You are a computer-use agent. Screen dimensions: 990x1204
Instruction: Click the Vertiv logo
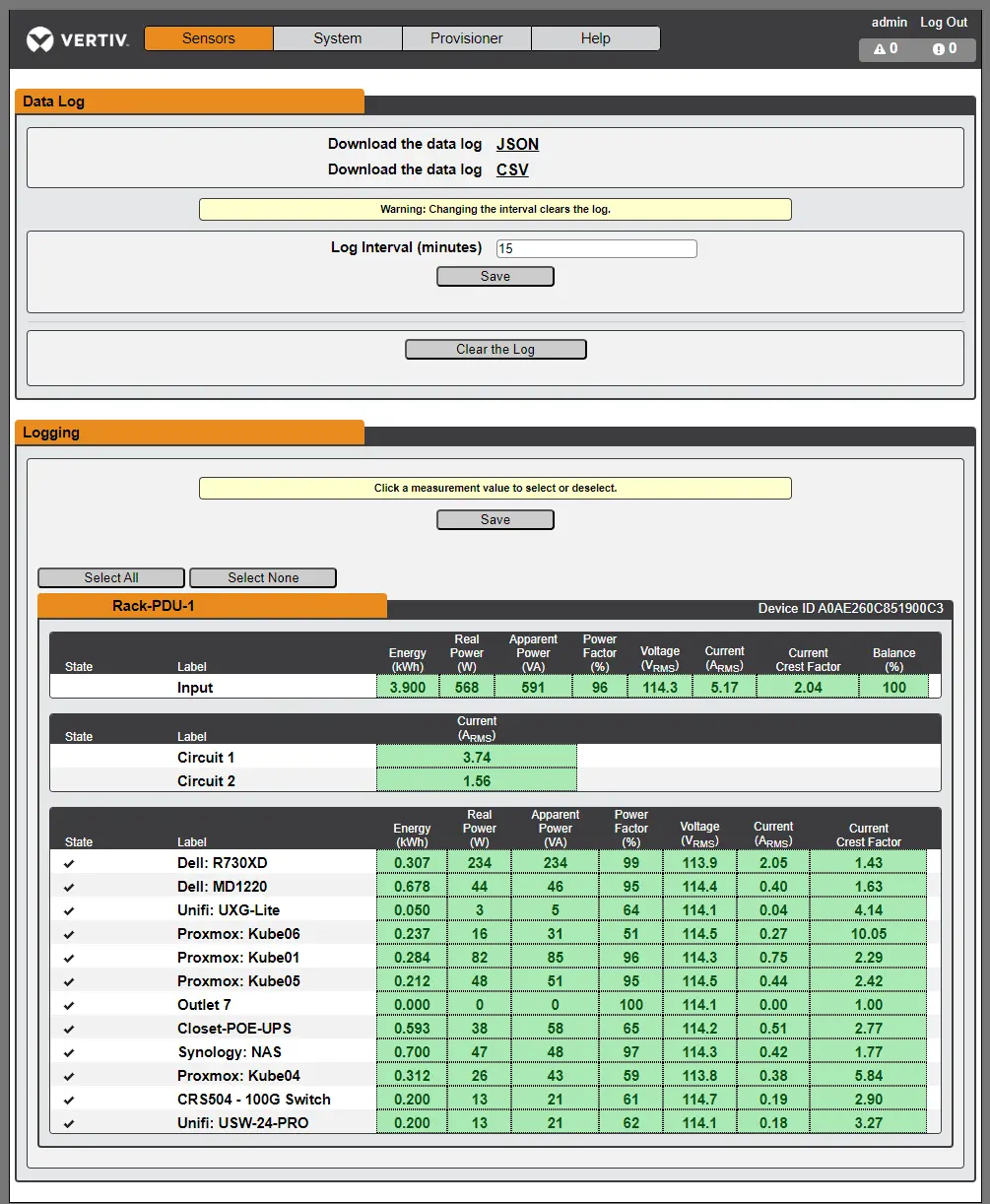pos(78,39)
